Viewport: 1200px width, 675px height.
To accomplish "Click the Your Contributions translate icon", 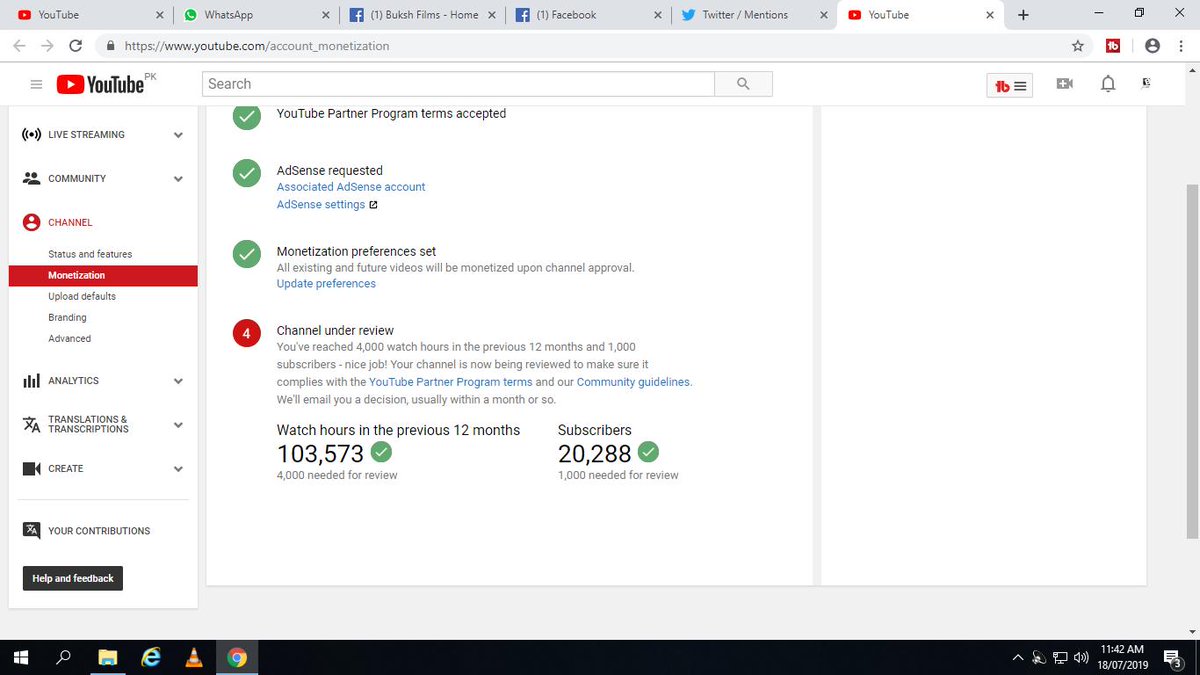I will (31, 531).
